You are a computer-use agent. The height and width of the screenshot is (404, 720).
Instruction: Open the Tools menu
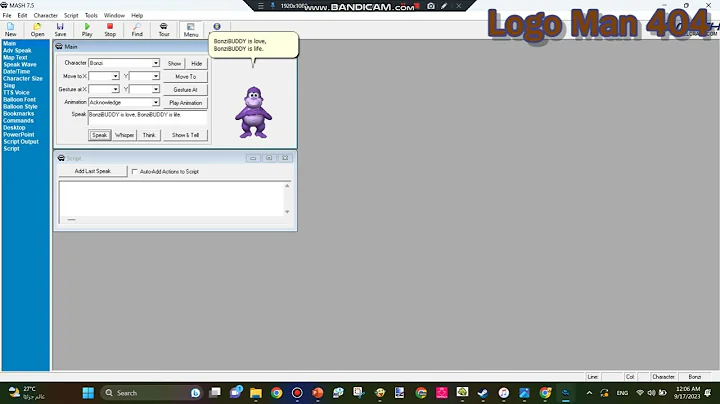(x=91, y=15)
